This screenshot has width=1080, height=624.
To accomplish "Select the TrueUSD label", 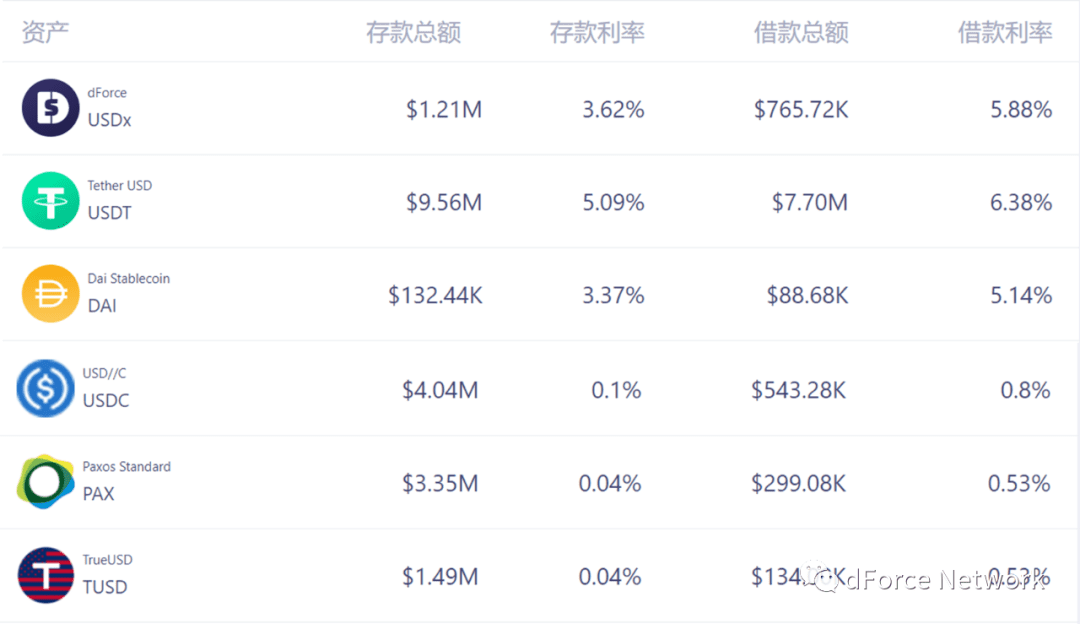I will pos(107,559).
